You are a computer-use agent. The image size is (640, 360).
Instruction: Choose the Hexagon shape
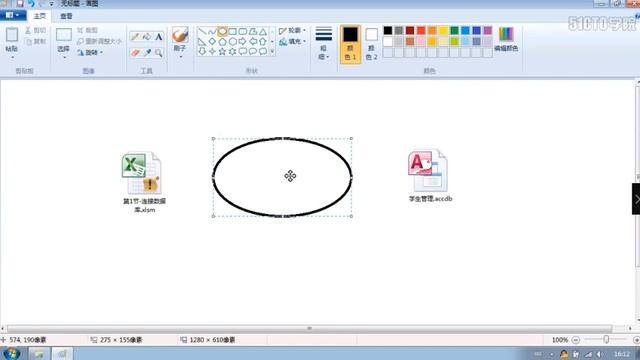coord(233,41)
